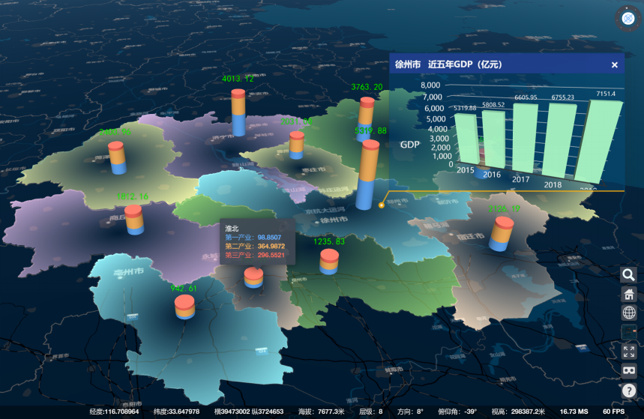Click the cylinder labeled 1812.16
The height and width of the screenshot is (419, 644).
point(134,220)
